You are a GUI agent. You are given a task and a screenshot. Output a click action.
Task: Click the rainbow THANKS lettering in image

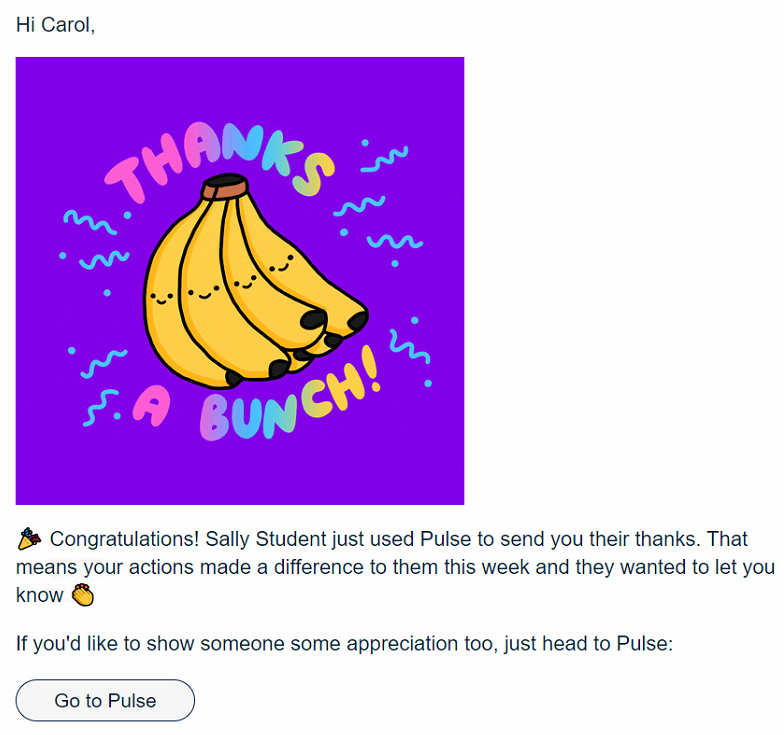coord(220,160)
